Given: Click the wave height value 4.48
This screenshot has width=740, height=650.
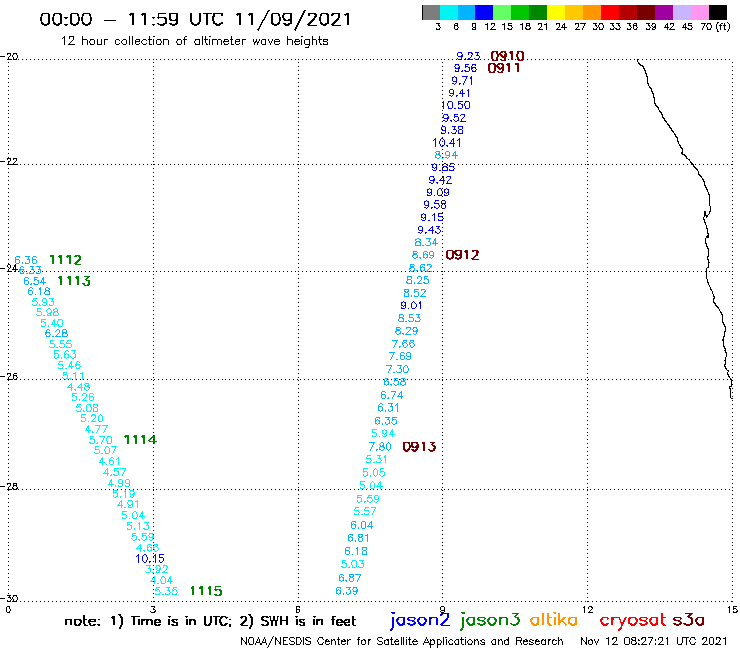Looking at the screenshot, I should click(x=78, y=387).
